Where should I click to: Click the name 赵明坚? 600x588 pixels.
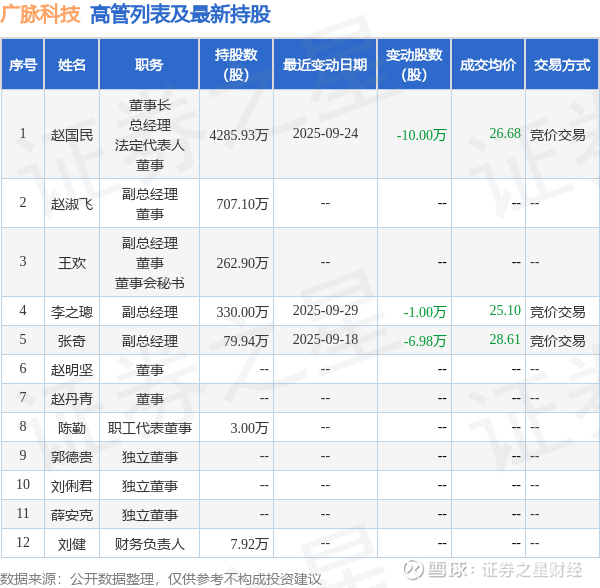coord(72,370)
